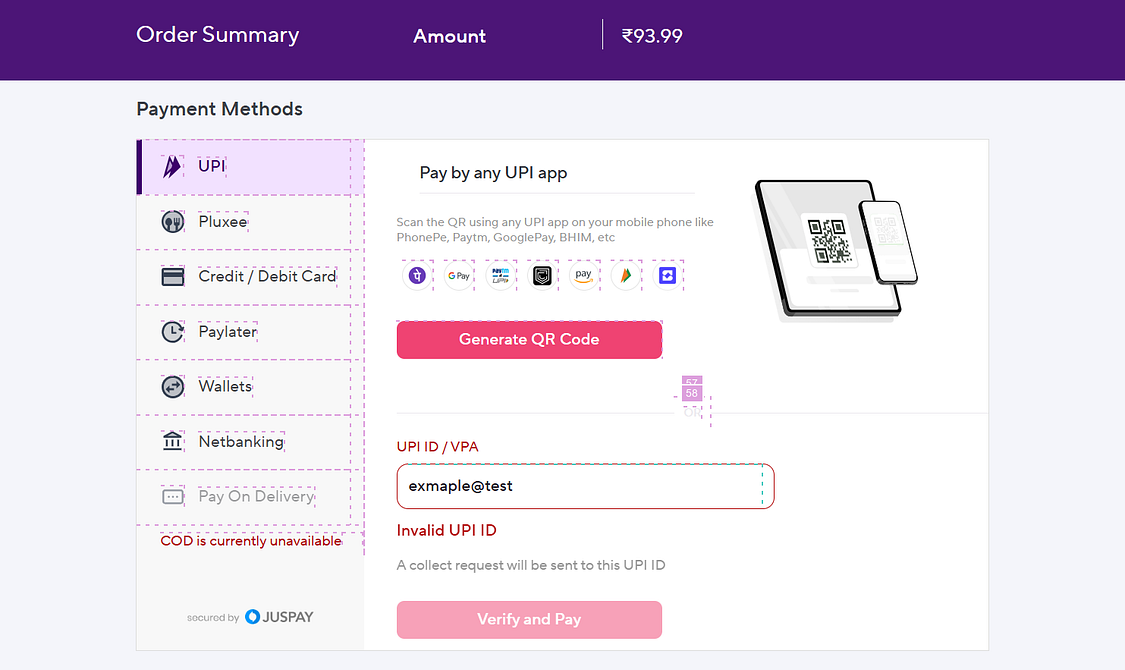Click the Netbanking bank building icon
Screen dimensions: 1125x670
[173, 441]
